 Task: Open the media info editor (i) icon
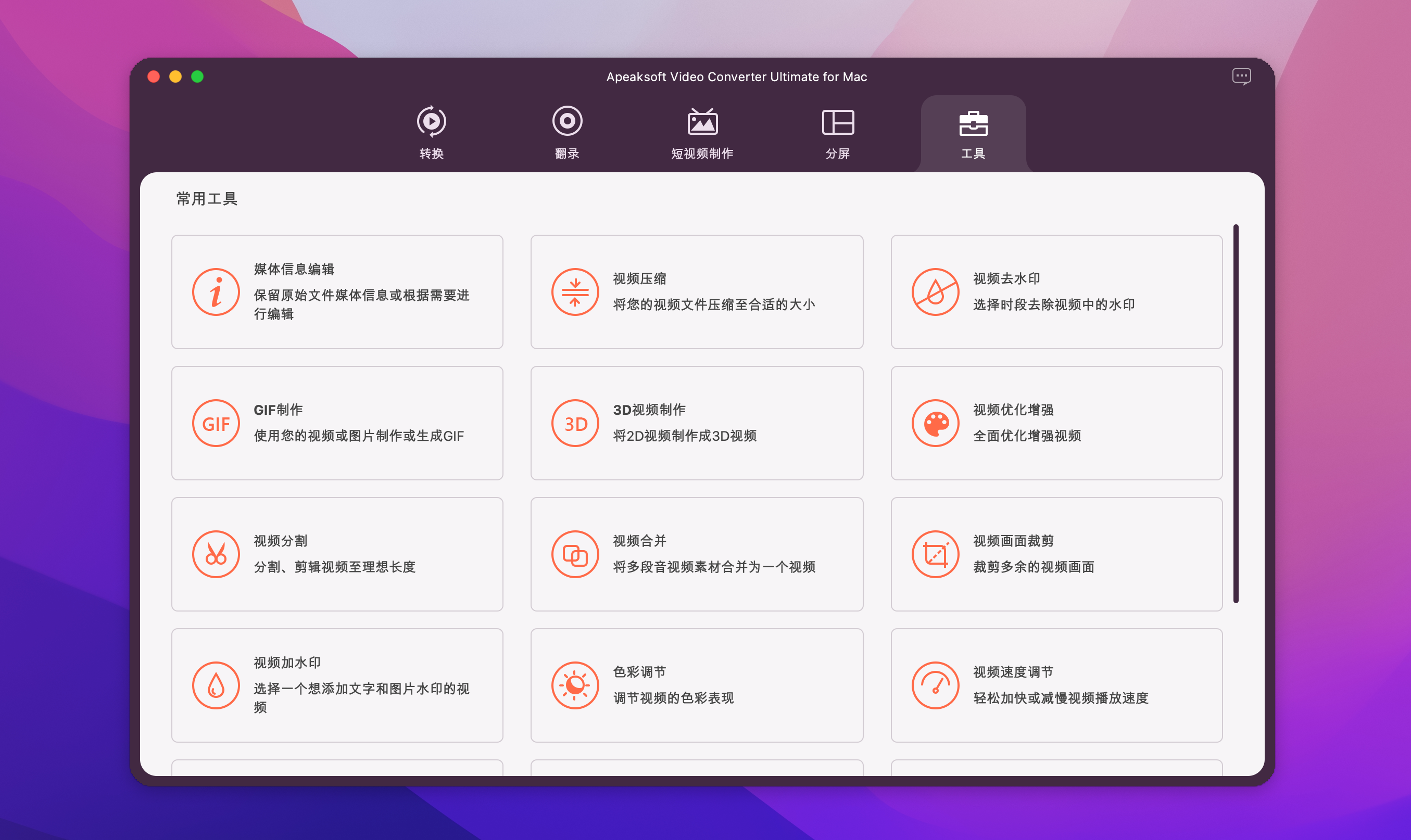[216, 292]
